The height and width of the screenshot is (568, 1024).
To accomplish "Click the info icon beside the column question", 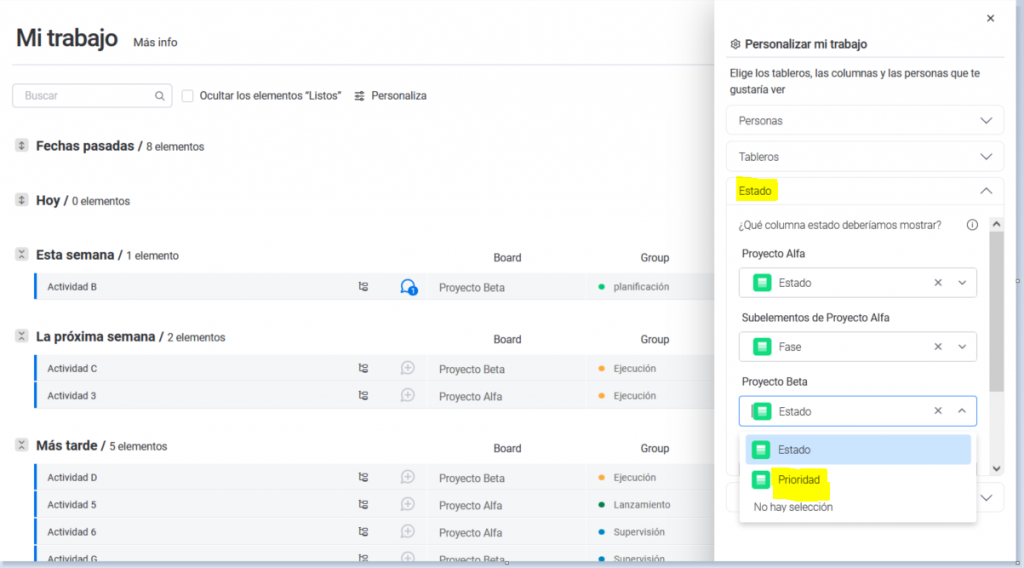I will click(x=972, y=225).
